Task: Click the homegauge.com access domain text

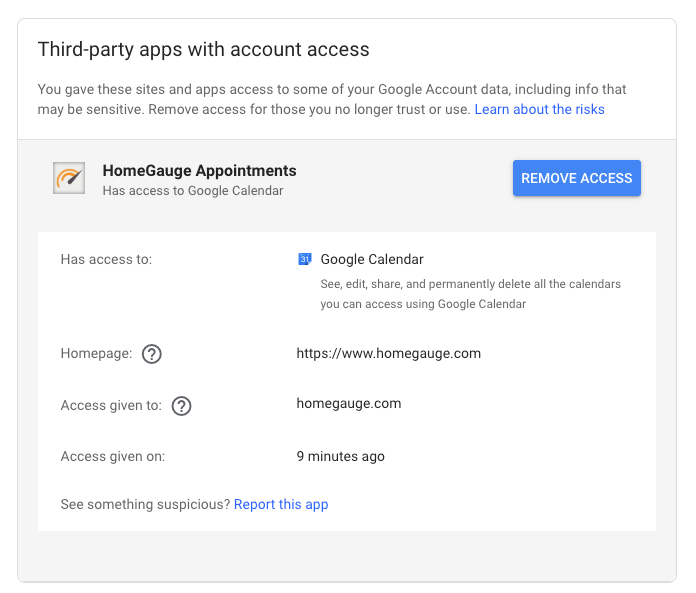Action: pos(348,404)
